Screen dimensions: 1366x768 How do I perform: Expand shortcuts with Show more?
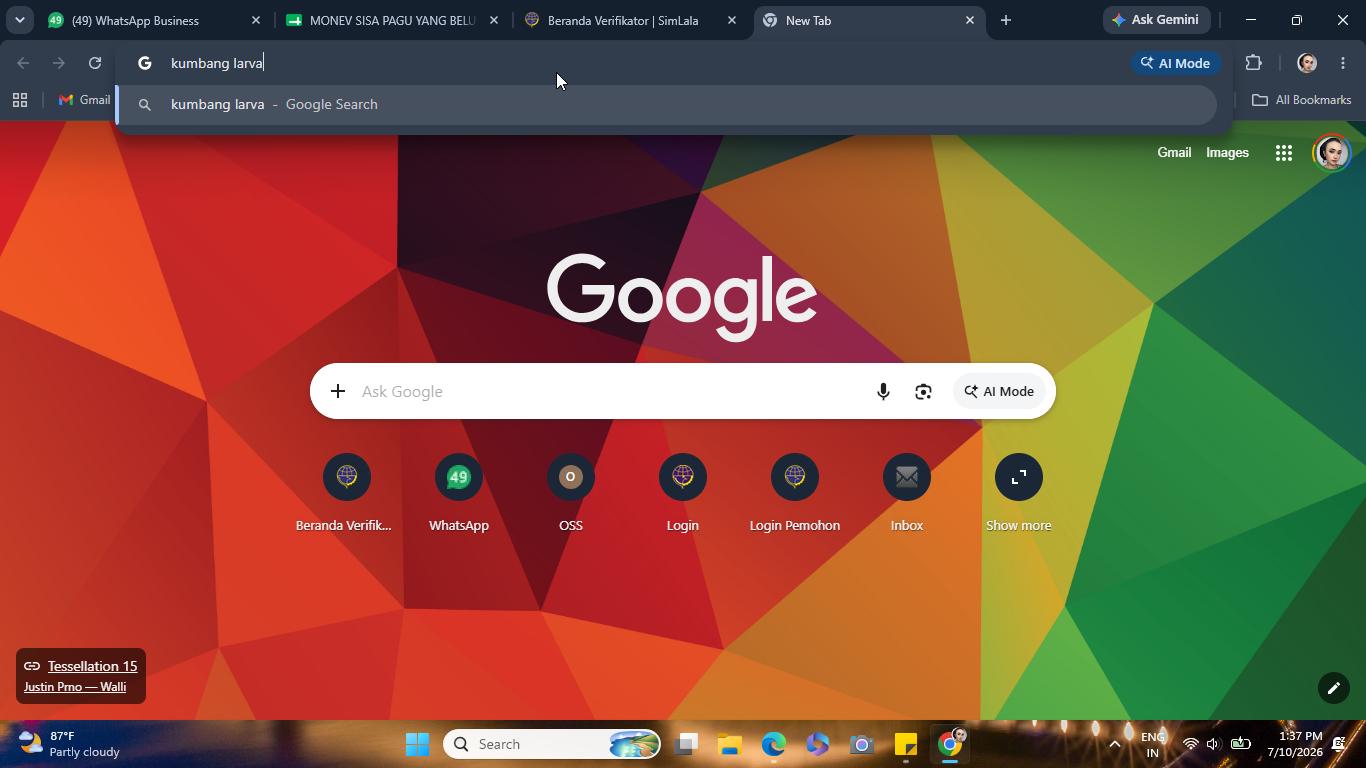[x=1019, y=494]
